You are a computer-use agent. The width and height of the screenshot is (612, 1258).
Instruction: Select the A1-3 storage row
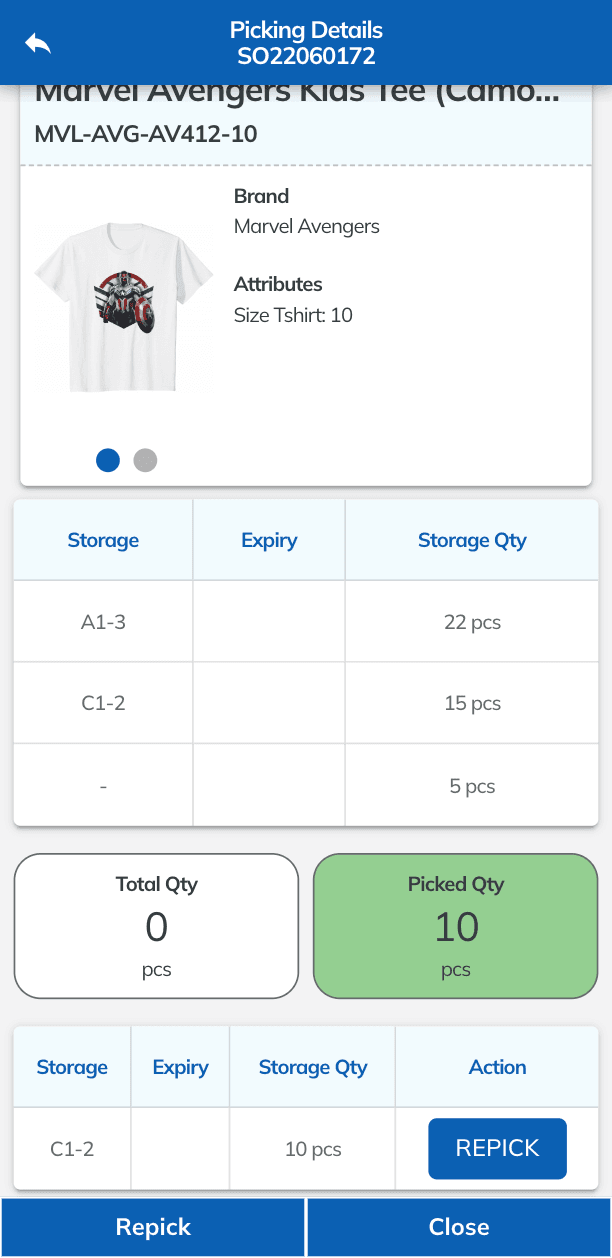306,622
